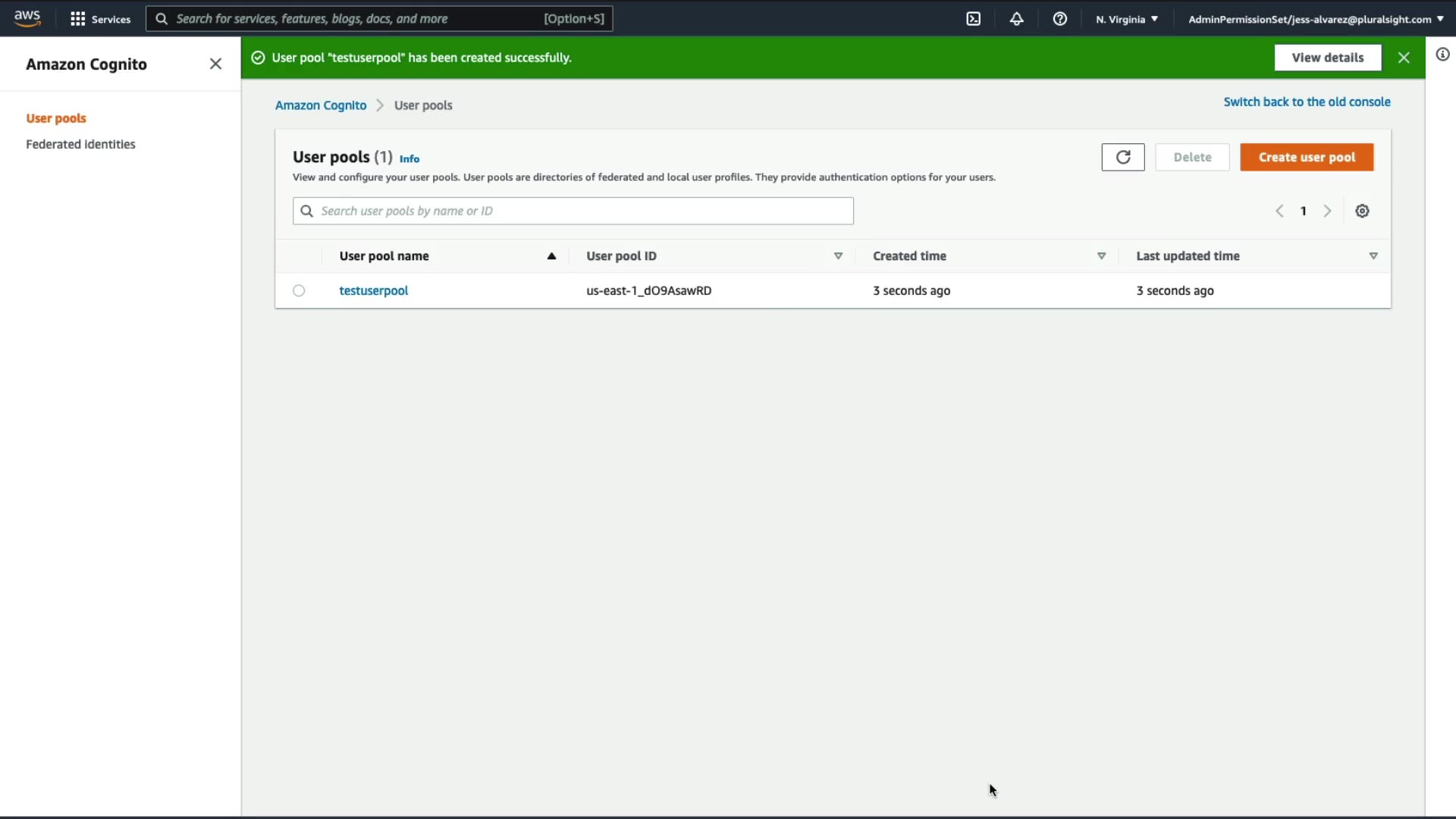Open the testuserpool link
The height and width of the screenshot is (819, 1456).
(x=373, y=290)
